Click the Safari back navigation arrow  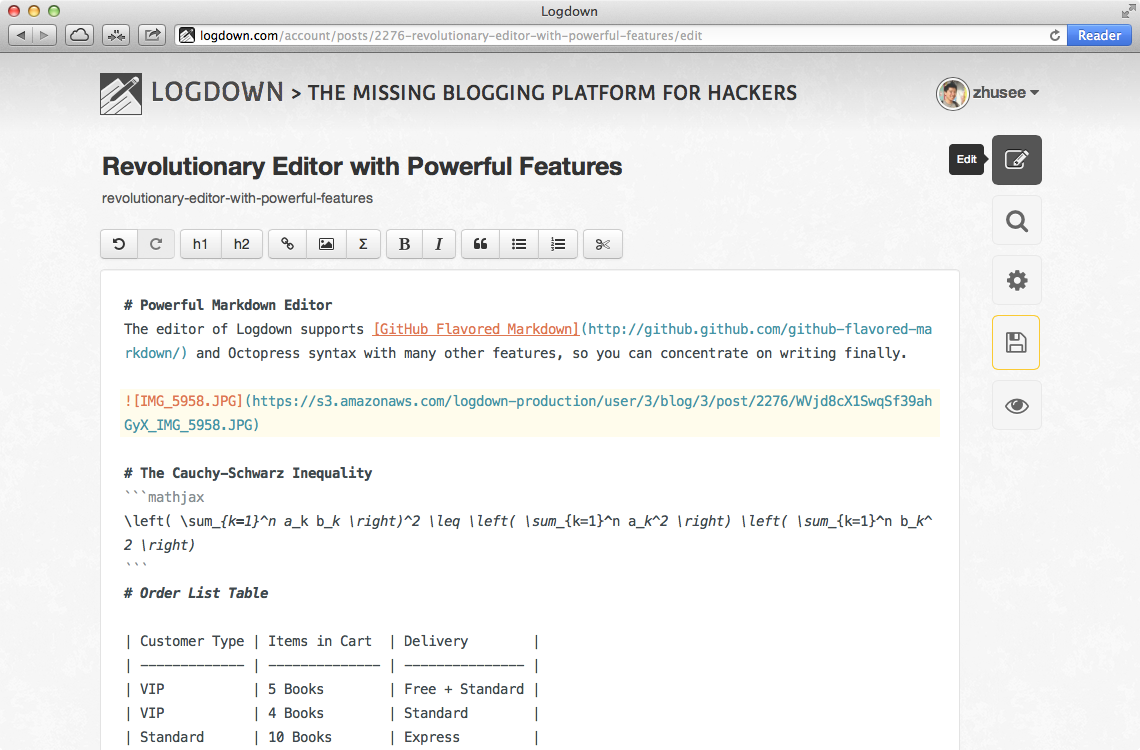(21, 35)
